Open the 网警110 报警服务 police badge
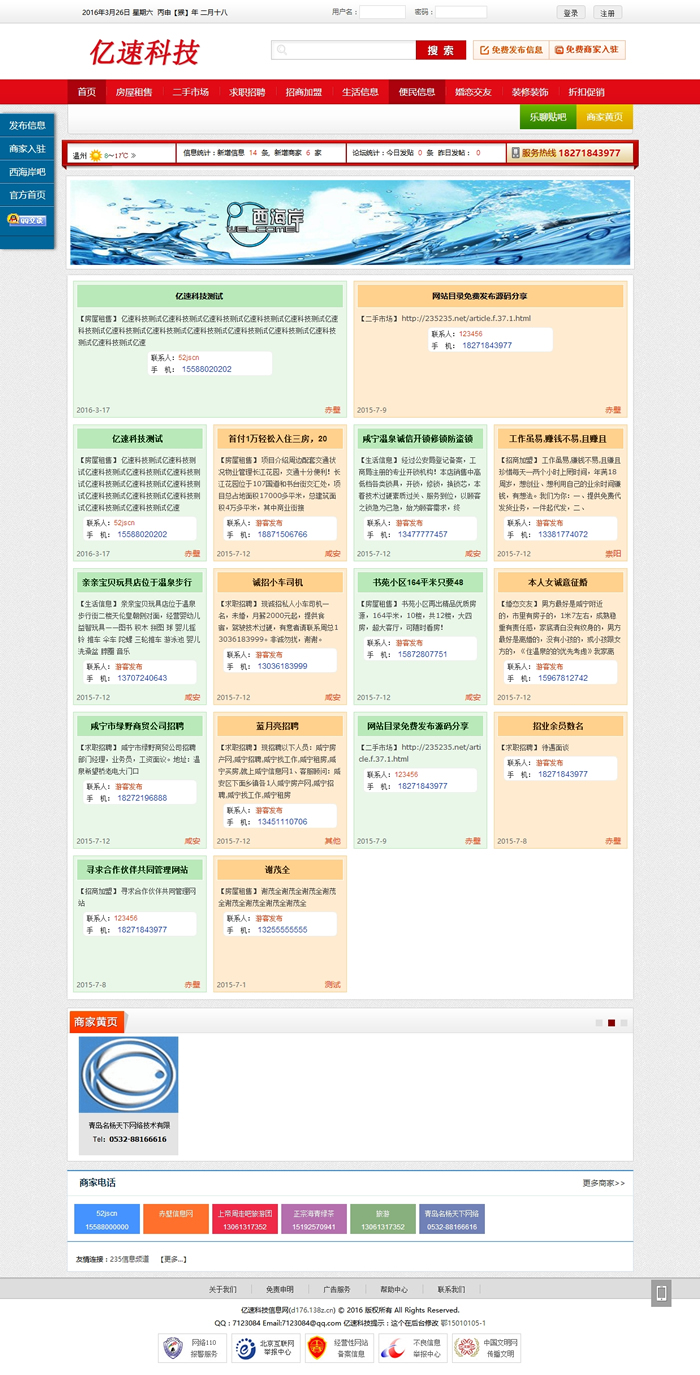This screenshot has height=1375, width=700. (x=192, y=1348)
